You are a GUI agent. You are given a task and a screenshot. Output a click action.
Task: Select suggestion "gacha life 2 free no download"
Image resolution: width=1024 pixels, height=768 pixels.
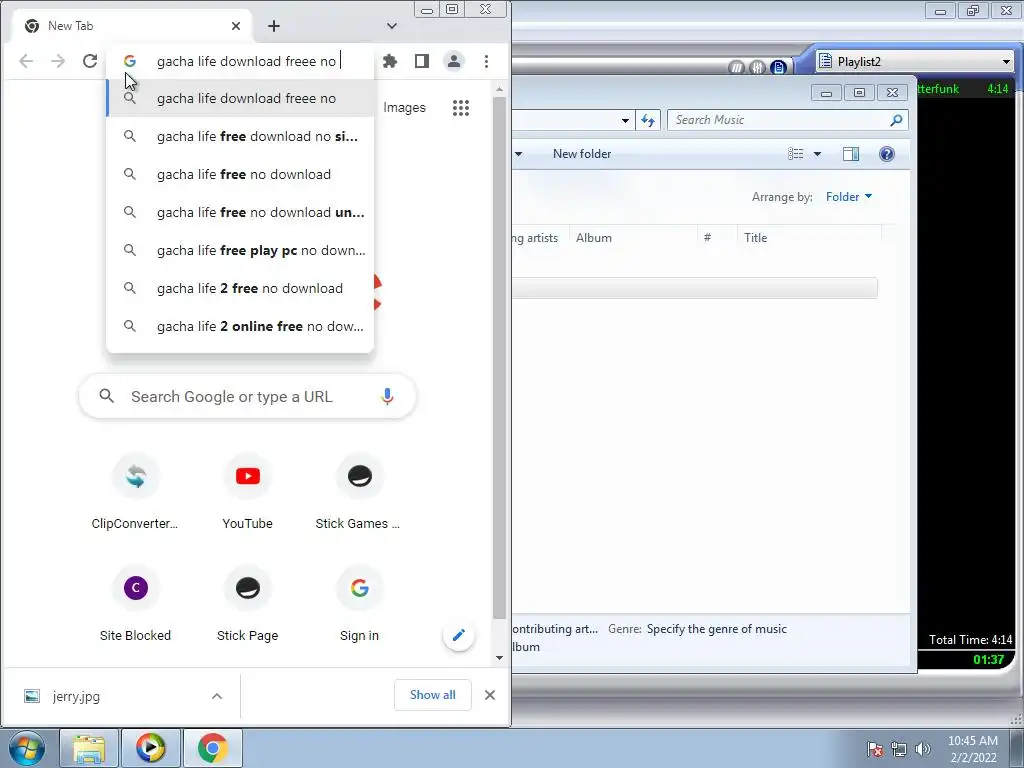tap(240, 288)
